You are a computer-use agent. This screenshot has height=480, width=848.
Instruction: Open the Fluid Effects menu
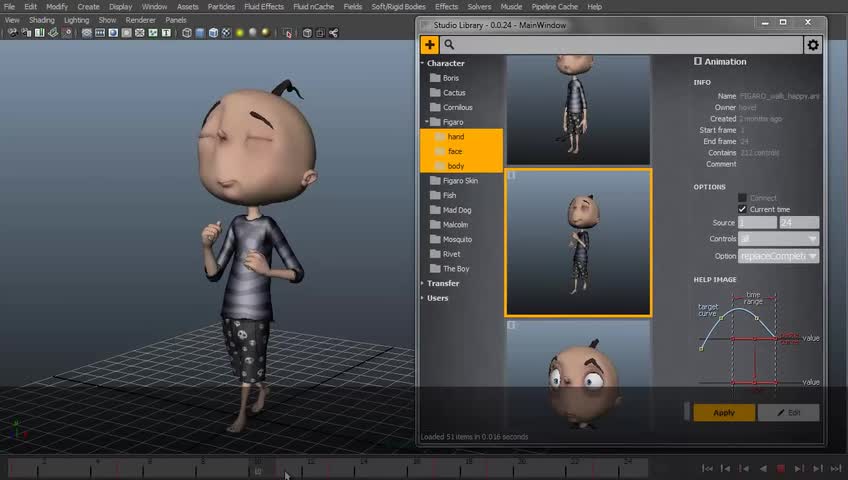(264, 6)
